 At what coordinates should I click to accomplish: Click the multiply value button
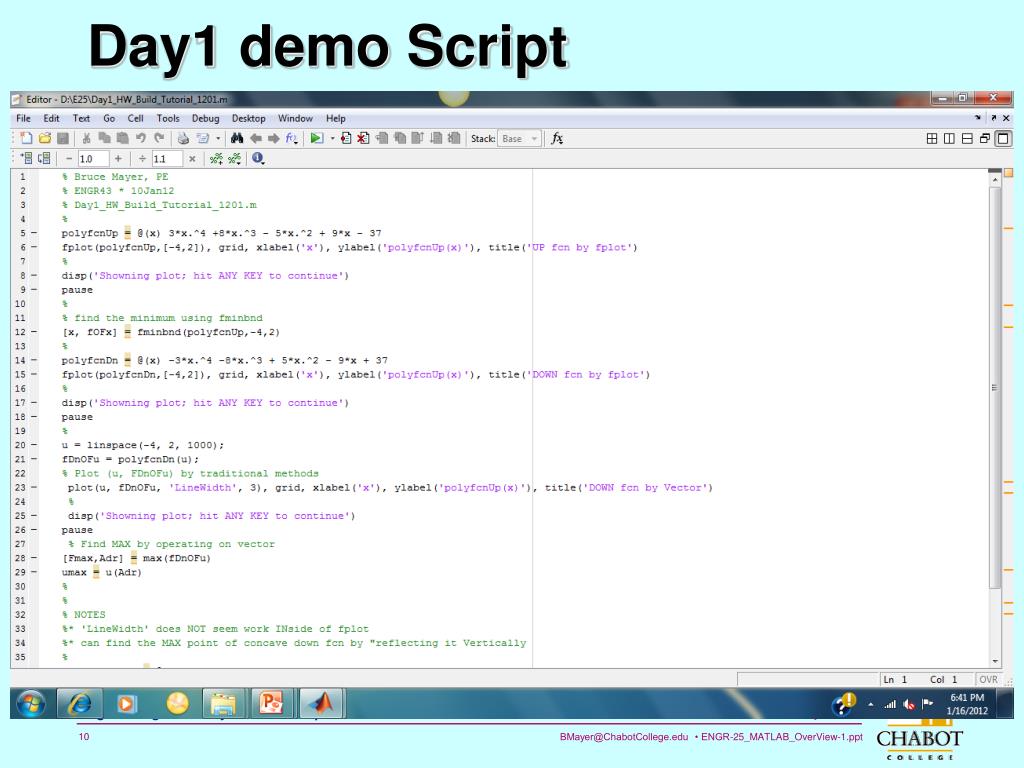(191, 158)
